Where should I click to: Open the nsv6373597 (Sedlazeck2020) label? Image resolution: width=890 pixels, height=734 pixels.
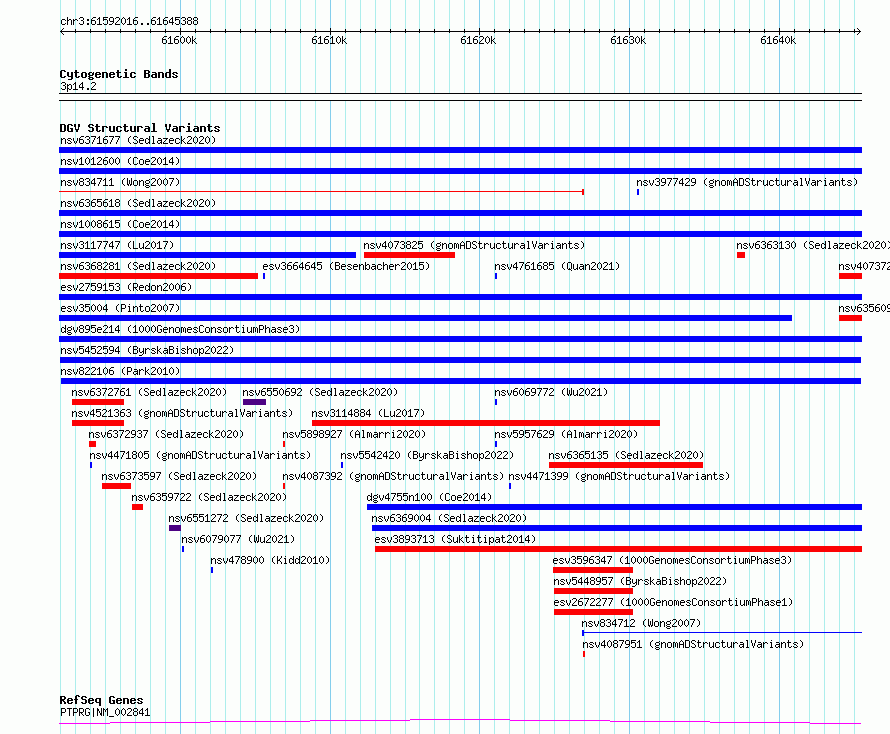click(179, 476)
